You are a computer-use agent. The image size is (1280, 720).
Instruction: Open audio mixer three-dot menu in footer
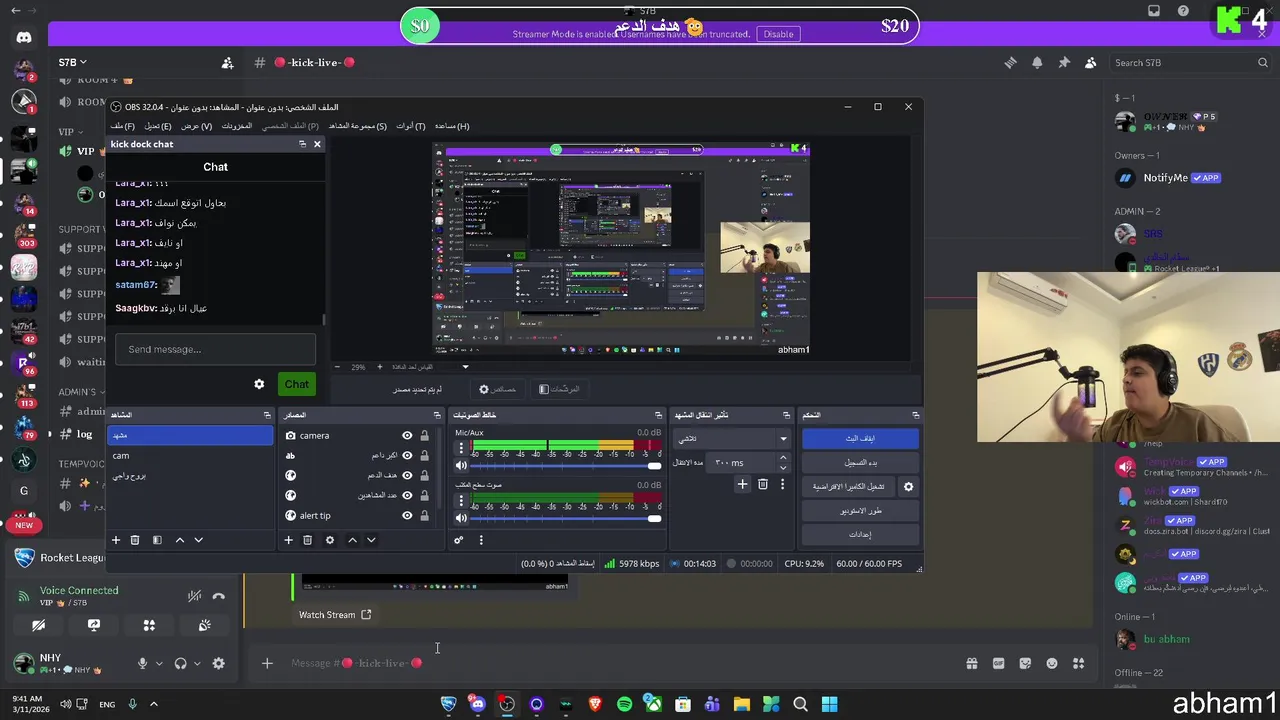[x=480, y=540]
